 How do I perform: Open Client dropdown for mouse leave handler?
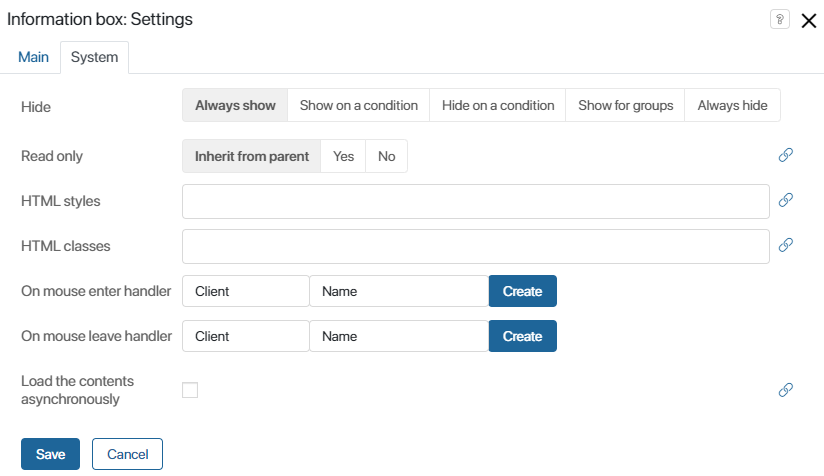tap(246, 336)
